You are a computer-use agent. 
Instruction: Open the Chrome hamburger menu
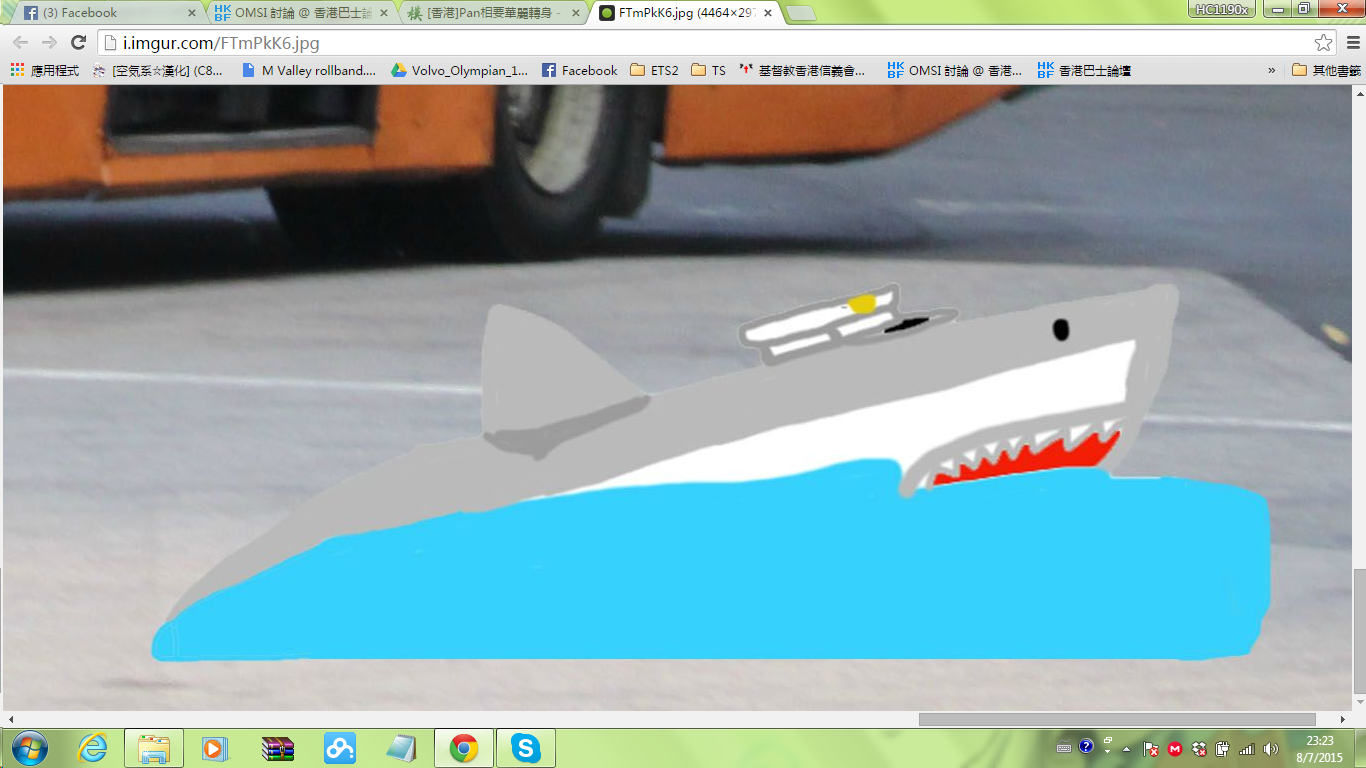click(1352, 43)
